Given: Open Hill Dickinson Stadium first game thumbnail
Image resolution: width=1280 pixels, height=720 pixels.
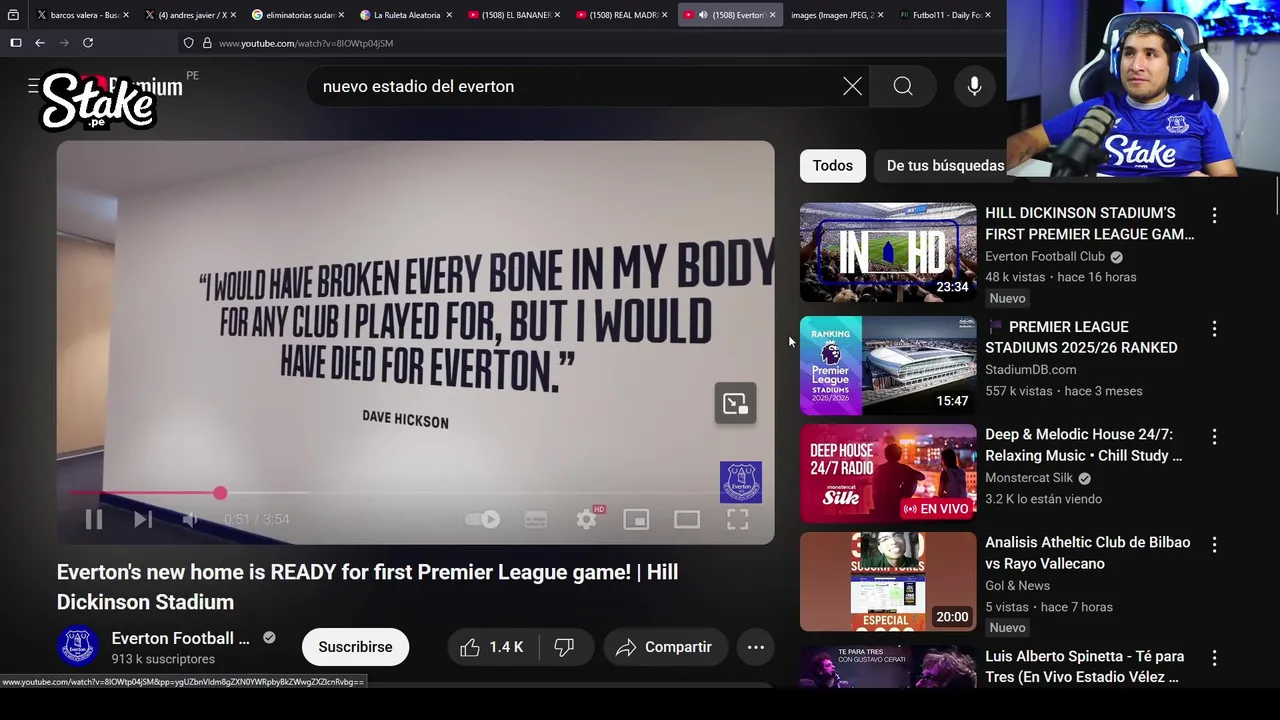Looking at the screenshot, I should (x=888, y=252).
